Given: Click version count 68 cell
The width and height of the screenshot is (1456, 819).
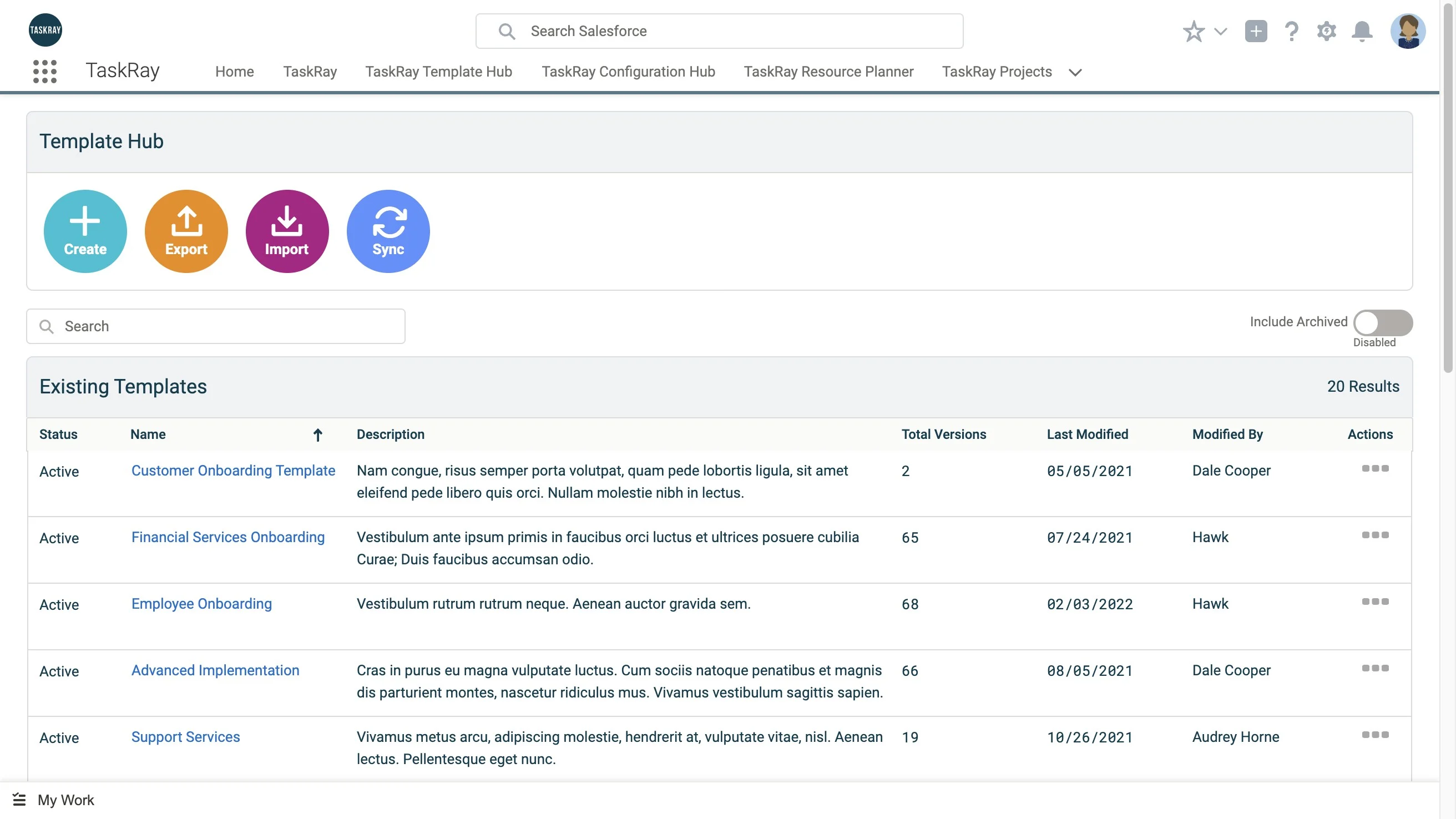Looking at the screenshot, I should click(909, 605).
